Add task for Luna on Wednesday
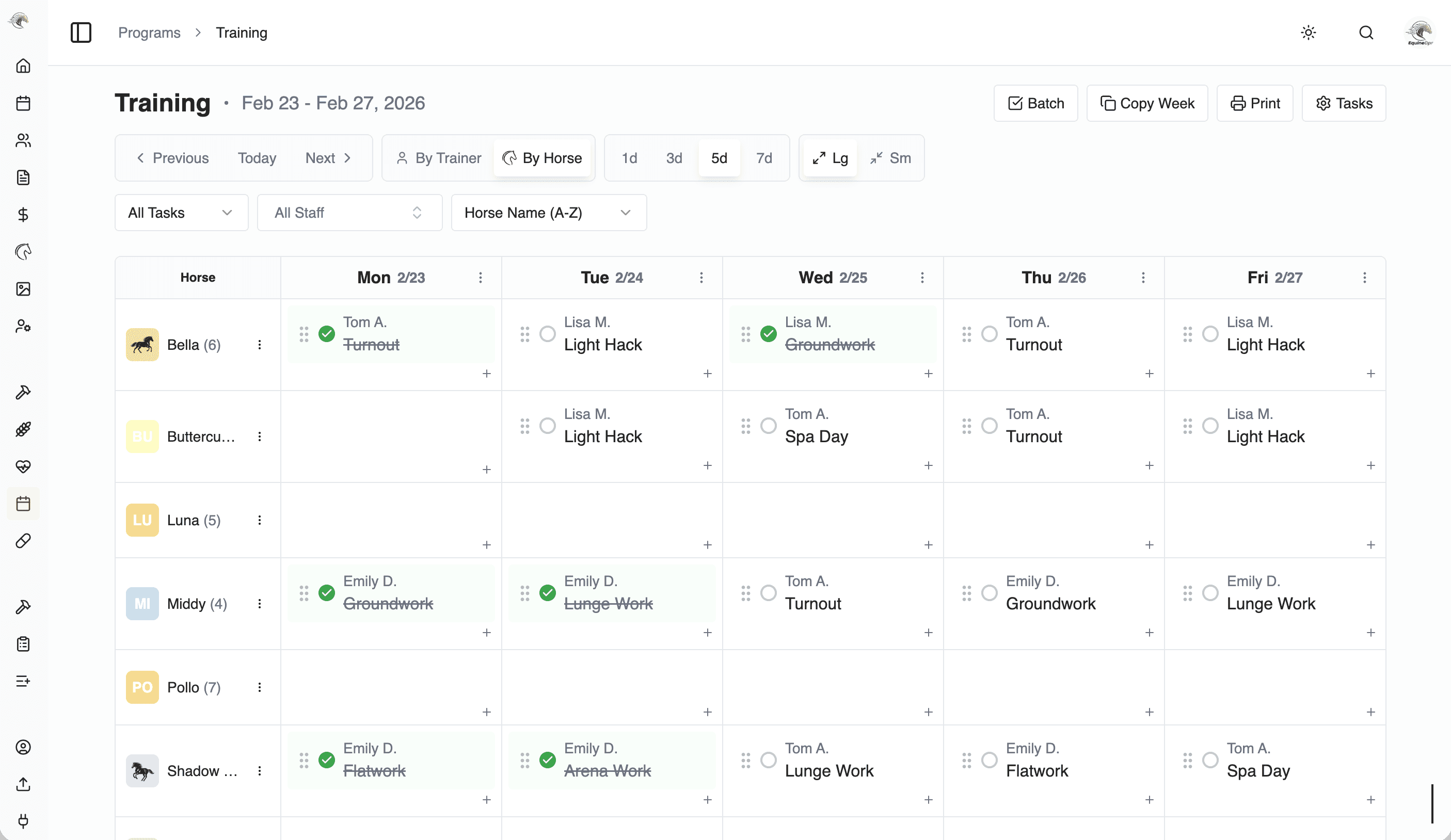1451x840 pixels. coord(928,545)
